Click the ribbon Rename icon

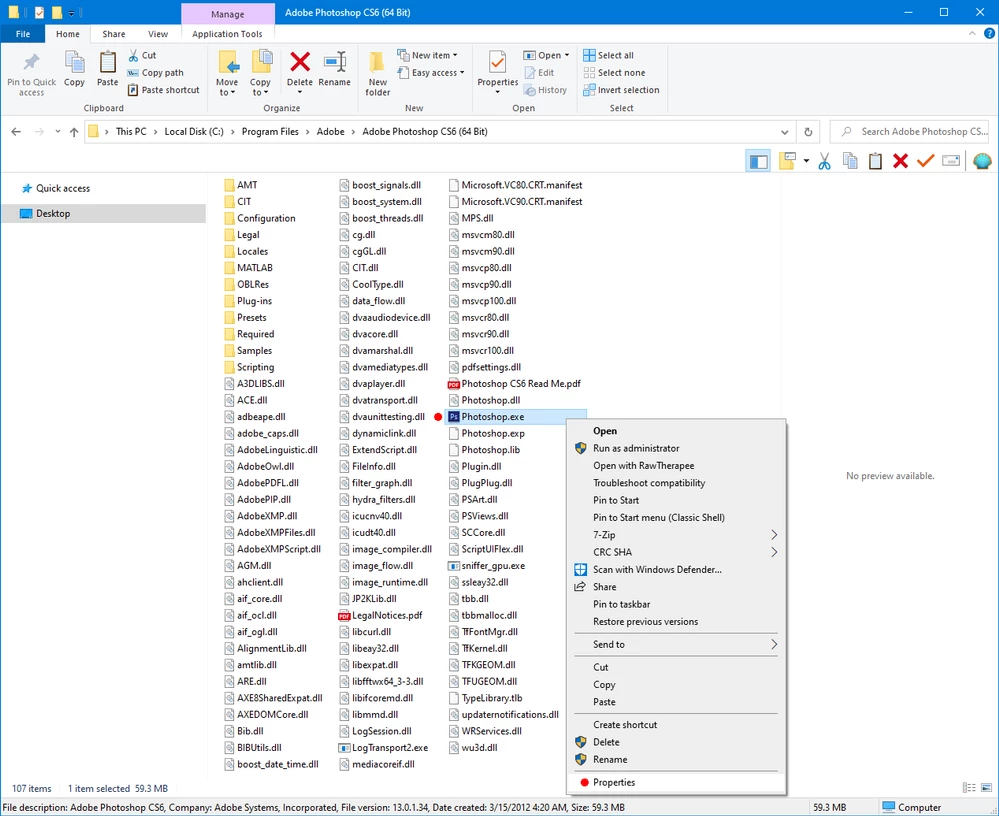tap(334, 62)
